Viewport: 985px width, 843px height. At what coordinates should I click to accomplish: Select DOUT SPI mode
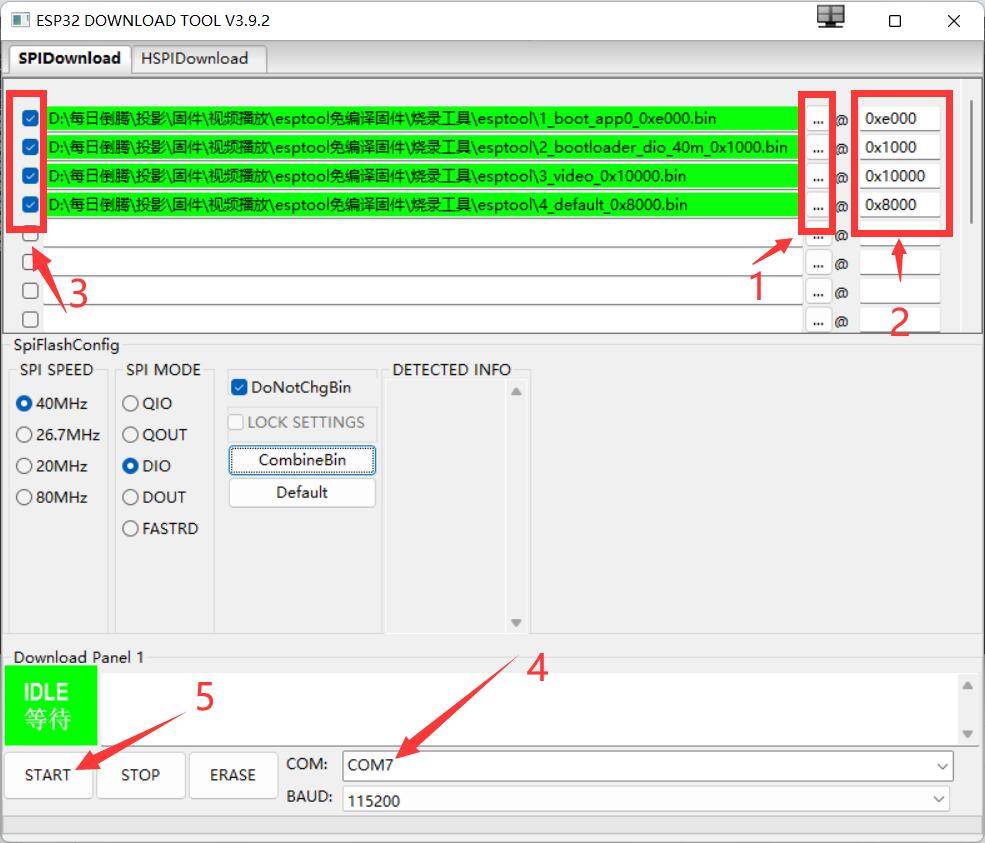point(154,498)
